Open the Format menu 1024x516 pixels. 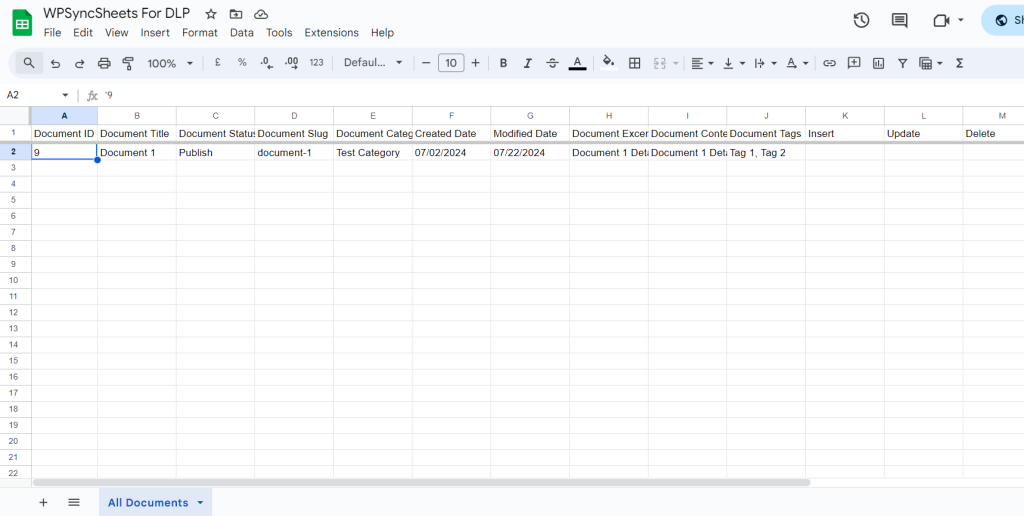(200, 33)
